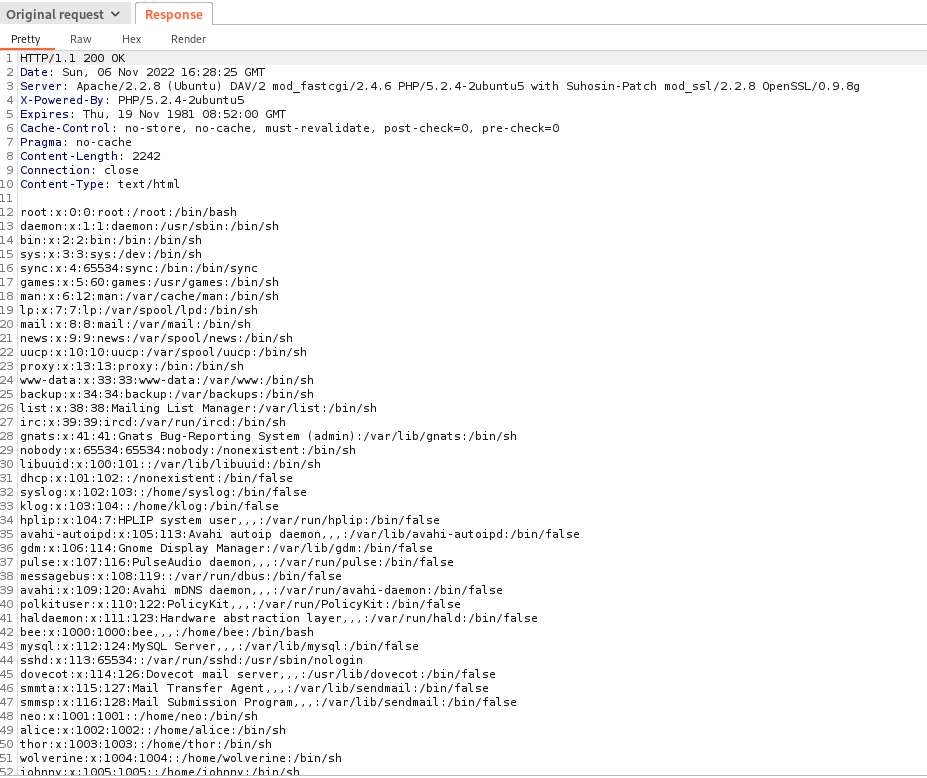Click the X-Powered-By header name

tap(62, 100)
